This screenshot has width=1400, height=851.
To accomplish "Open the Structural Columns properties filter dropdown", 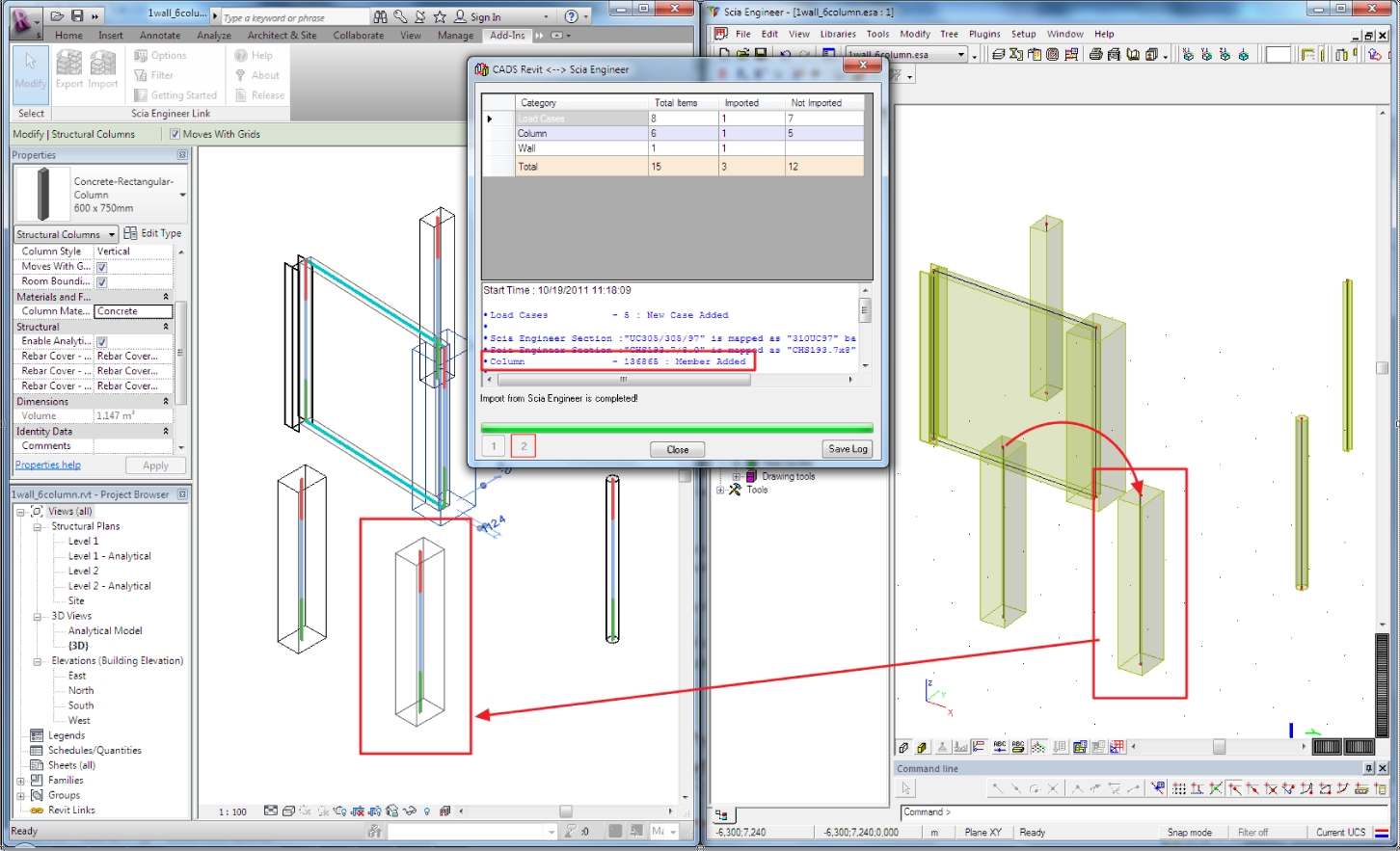I will point(111,233).
